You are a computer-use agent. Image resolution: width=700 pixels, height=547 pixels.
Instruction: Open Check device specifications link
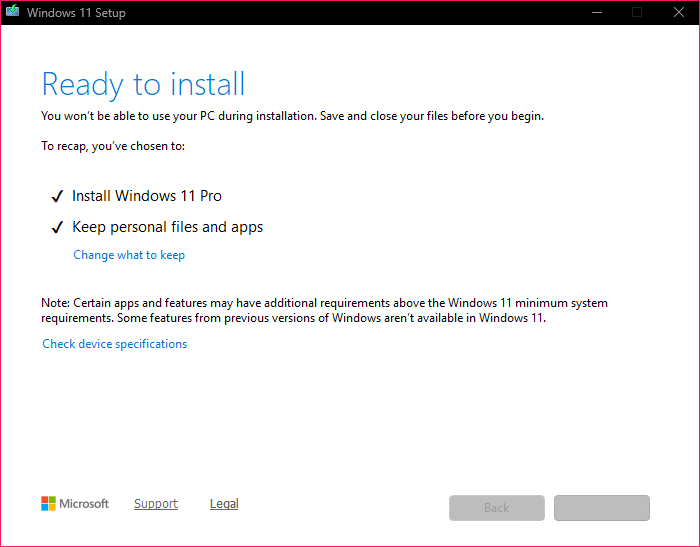click(114, 344)
